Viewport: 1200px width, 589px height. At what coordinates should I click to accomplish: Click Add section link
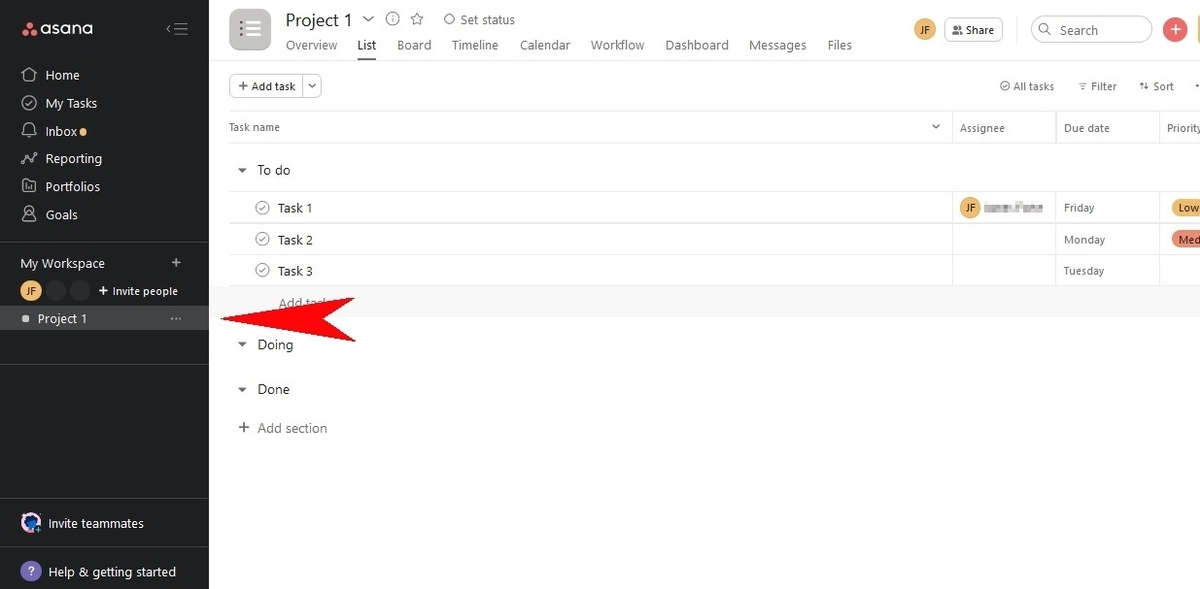point(291,428)
